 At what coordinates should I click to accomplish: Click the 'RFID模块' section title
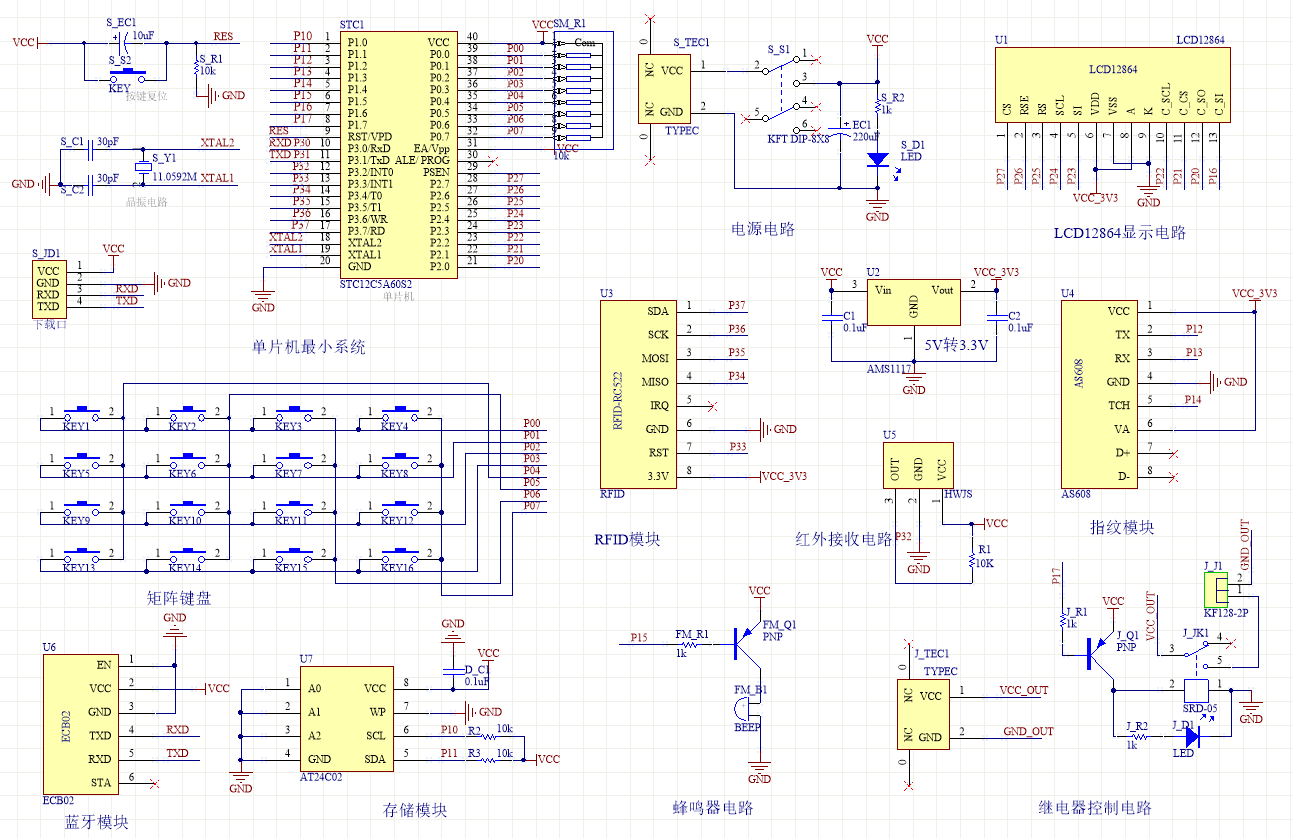pyautogui.click(x=627, y=541)
